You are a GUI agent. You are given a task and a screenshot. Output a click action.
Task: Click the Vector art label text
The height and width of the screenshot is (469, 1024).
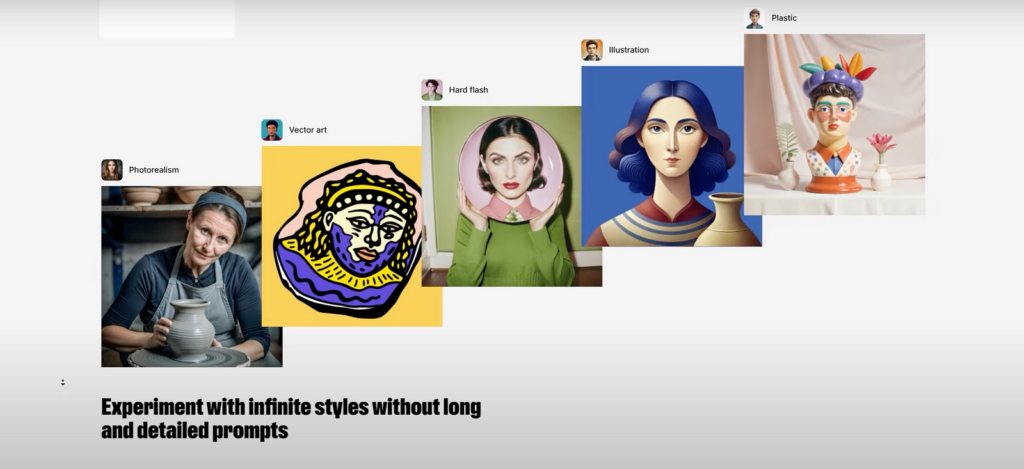[x=308, y=130]
